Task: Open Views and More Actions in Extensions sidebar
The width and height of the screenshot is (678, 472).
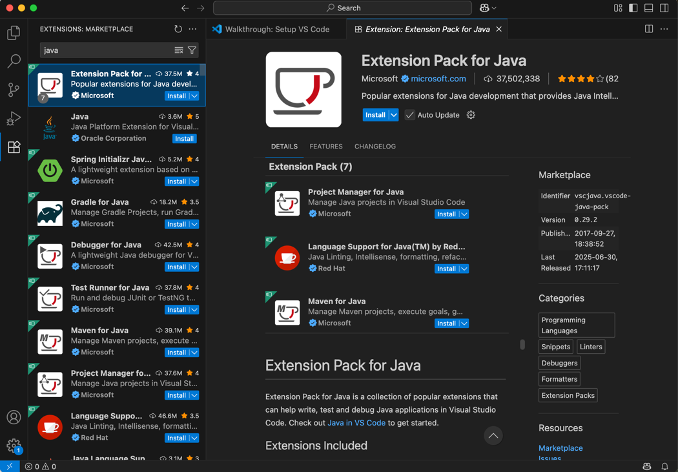Action: (x=192, y=29)
